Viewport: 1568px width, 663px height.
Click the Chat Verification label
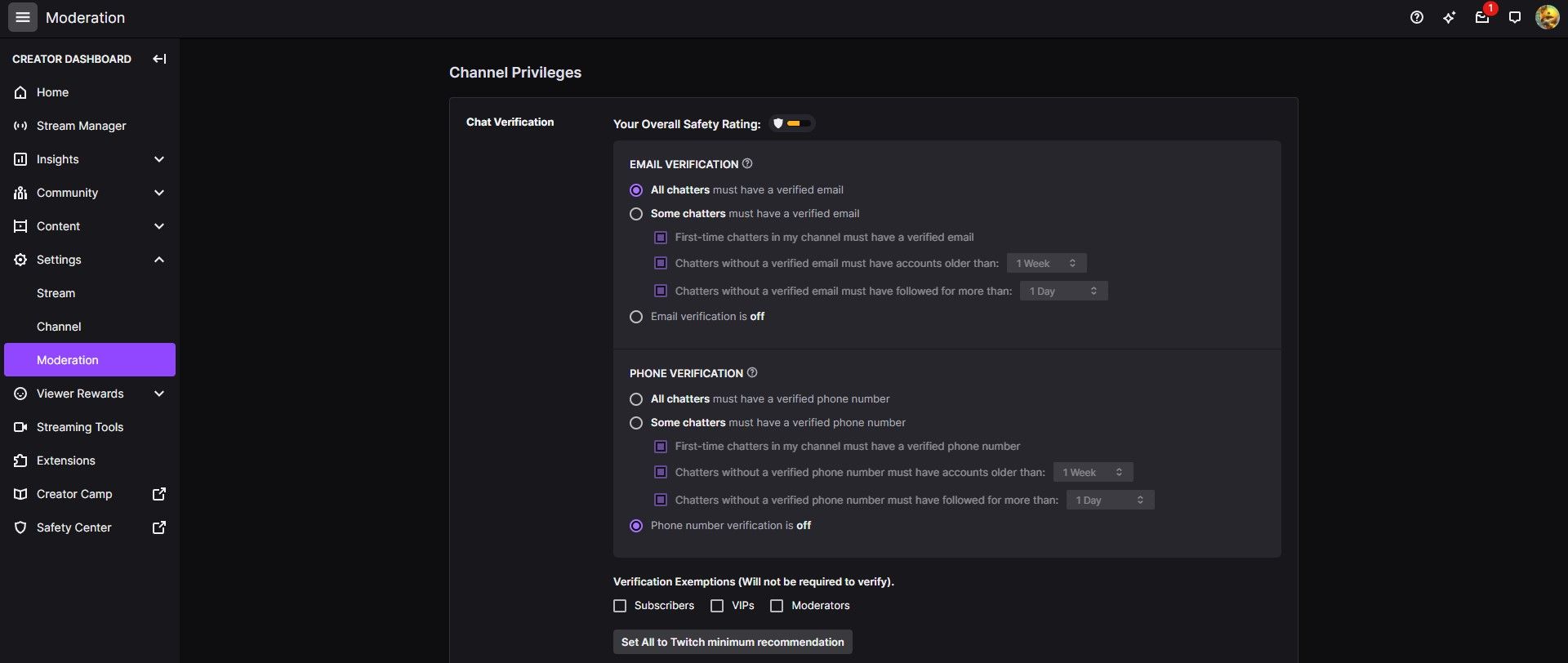click(510, 122)
